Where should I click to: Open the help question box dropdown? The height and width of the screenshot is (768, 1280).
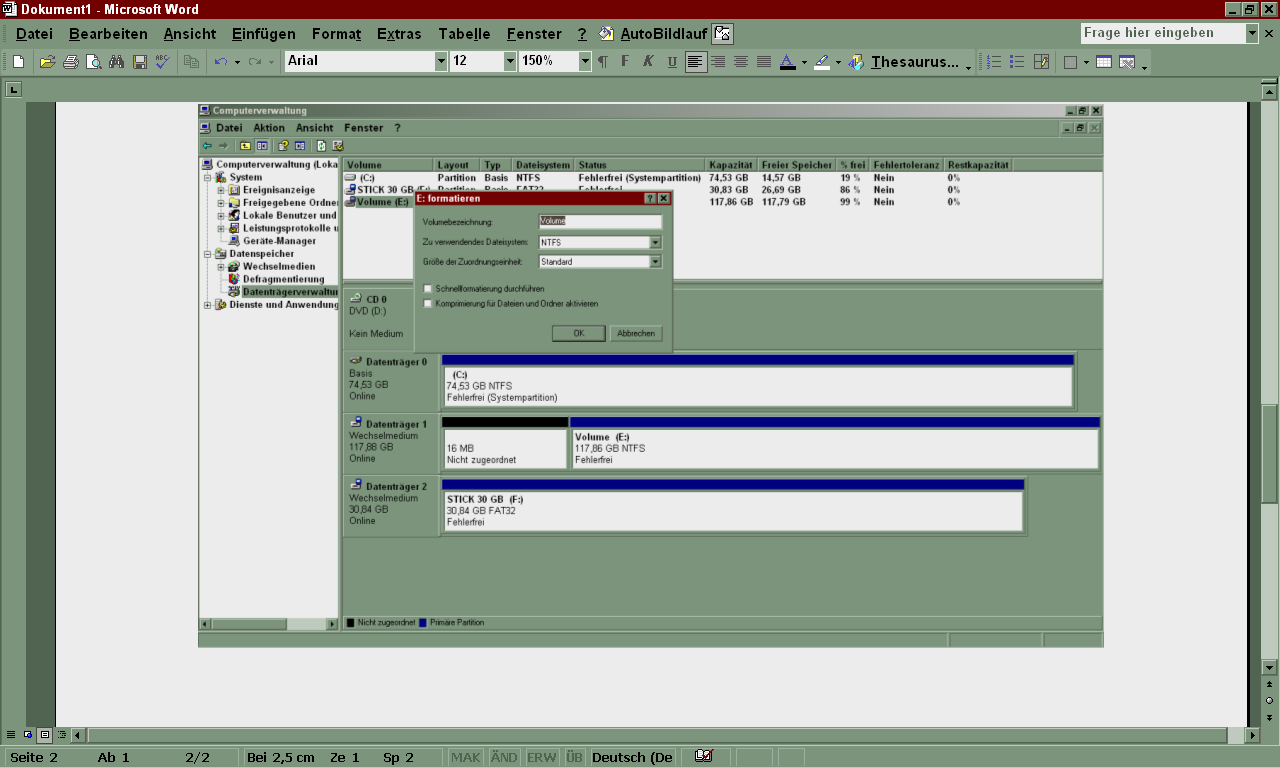click(x=1253, y=33)
